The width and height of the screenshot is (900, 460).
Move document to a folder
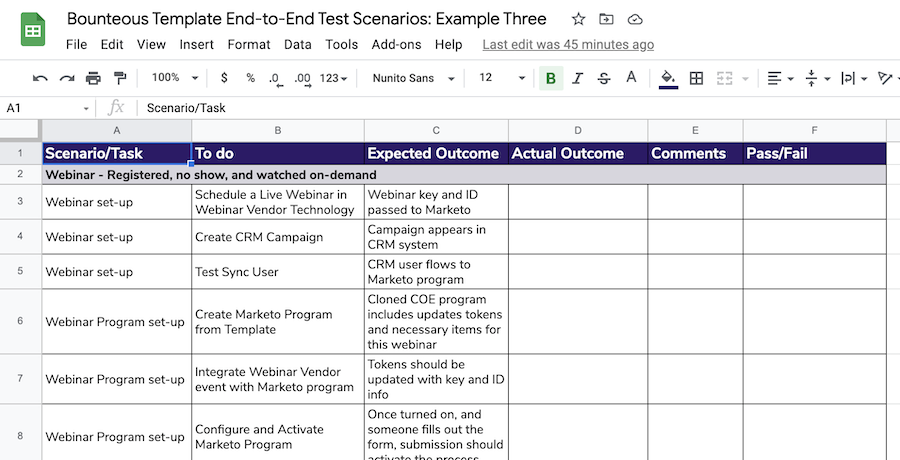(x=606, y=20)
